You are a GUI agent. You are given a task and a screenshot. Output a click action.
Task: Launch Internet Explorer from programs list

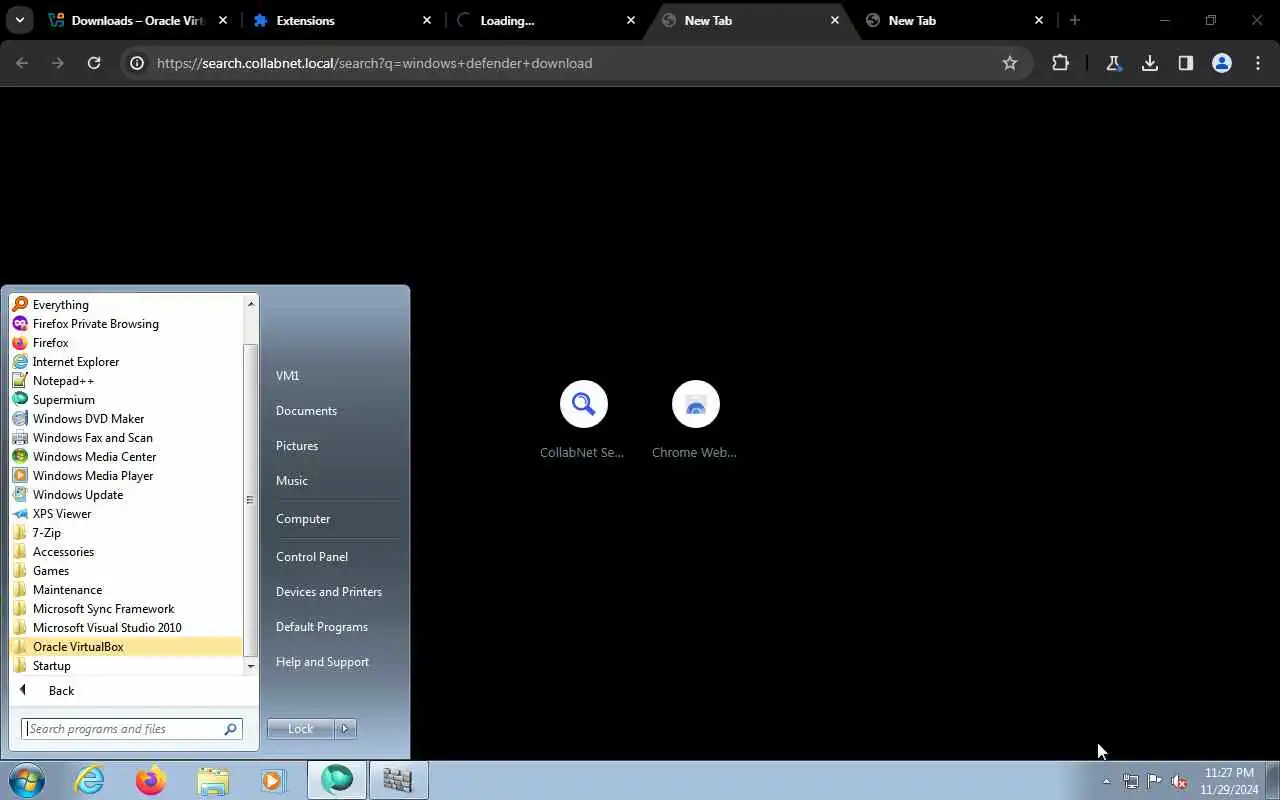126,362
